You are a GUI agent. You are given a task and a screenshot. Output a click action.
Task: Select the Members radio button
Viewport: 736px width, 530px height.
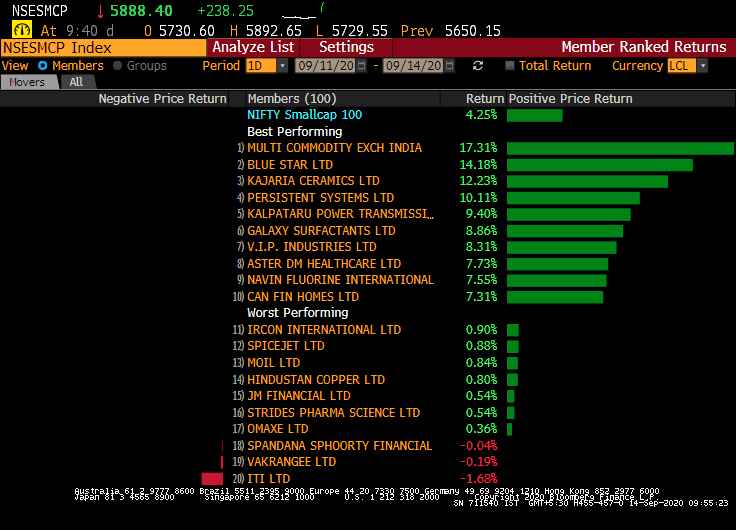[42, 66]
